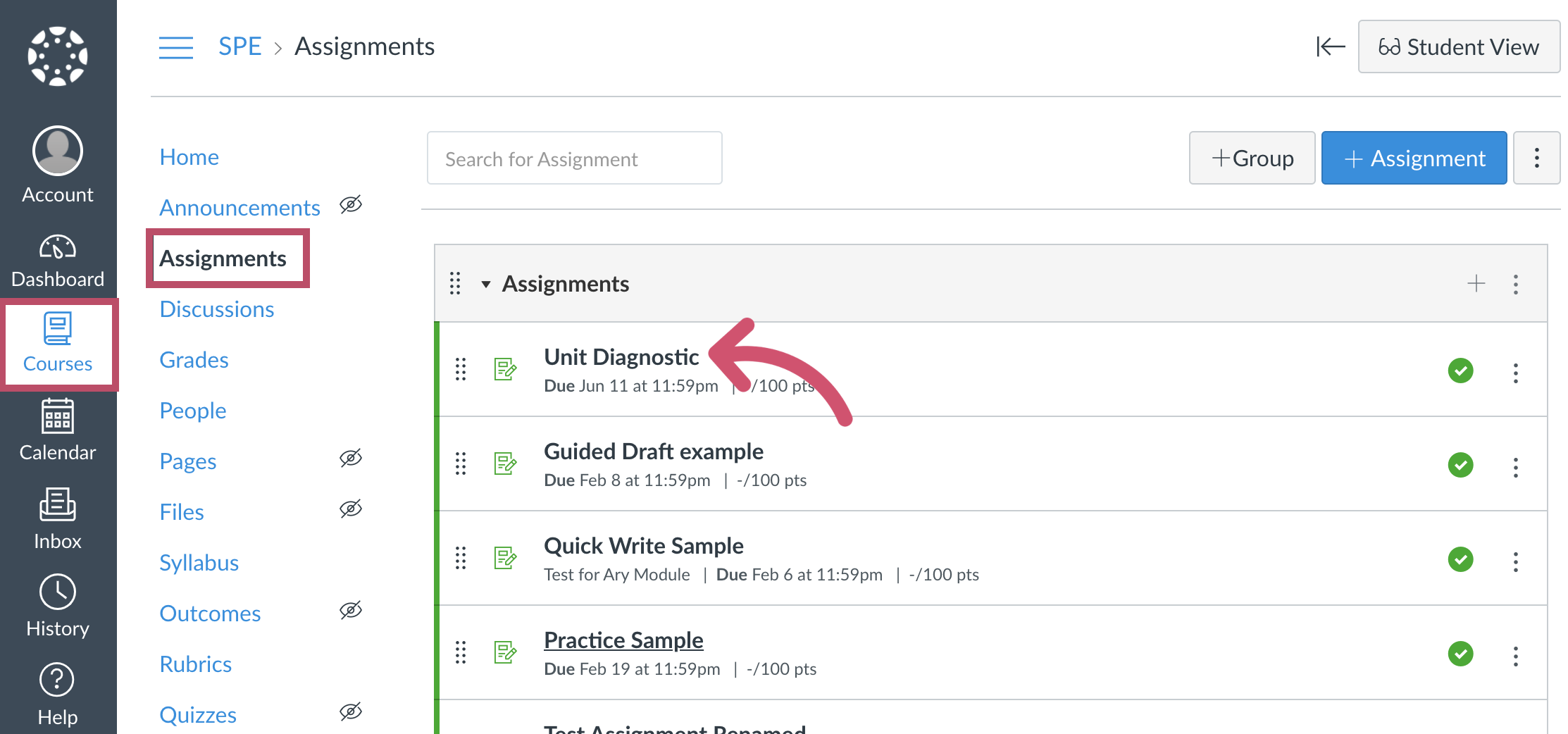Open Home in course navigation
This screenshot has width=1568, height=734.
[x=189, y=157]
